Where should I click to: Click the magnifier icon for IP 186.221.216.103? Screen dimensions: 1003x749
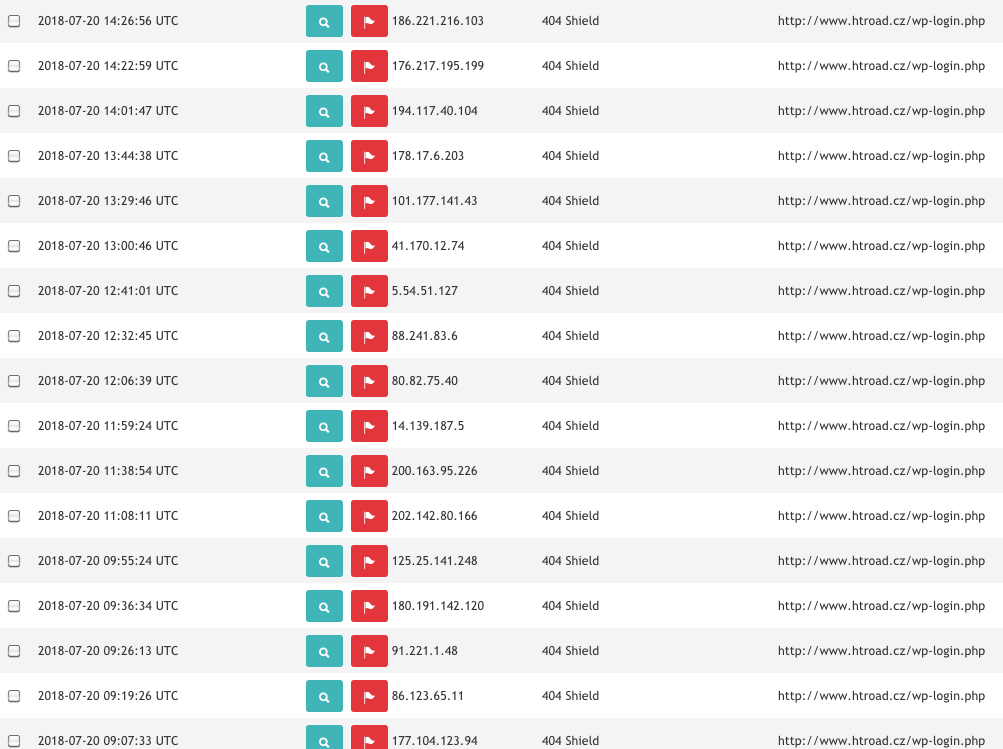click(324, 22)
